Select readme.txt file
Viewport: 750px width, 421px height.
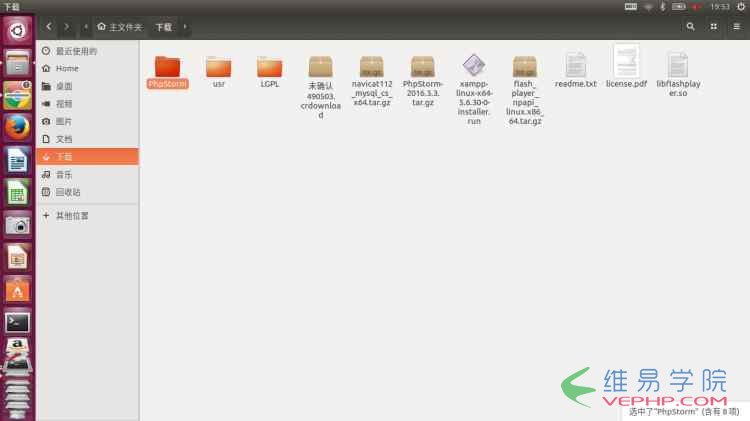coord(576,70)
